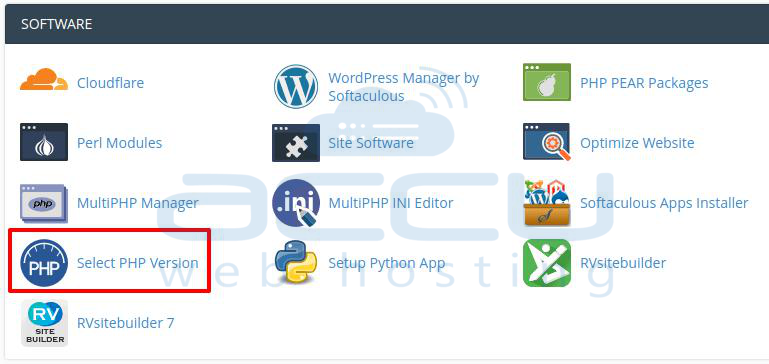Open the Site Software link
The width and height of the screenshot is (769, 364).
click(x=371, y=143)
